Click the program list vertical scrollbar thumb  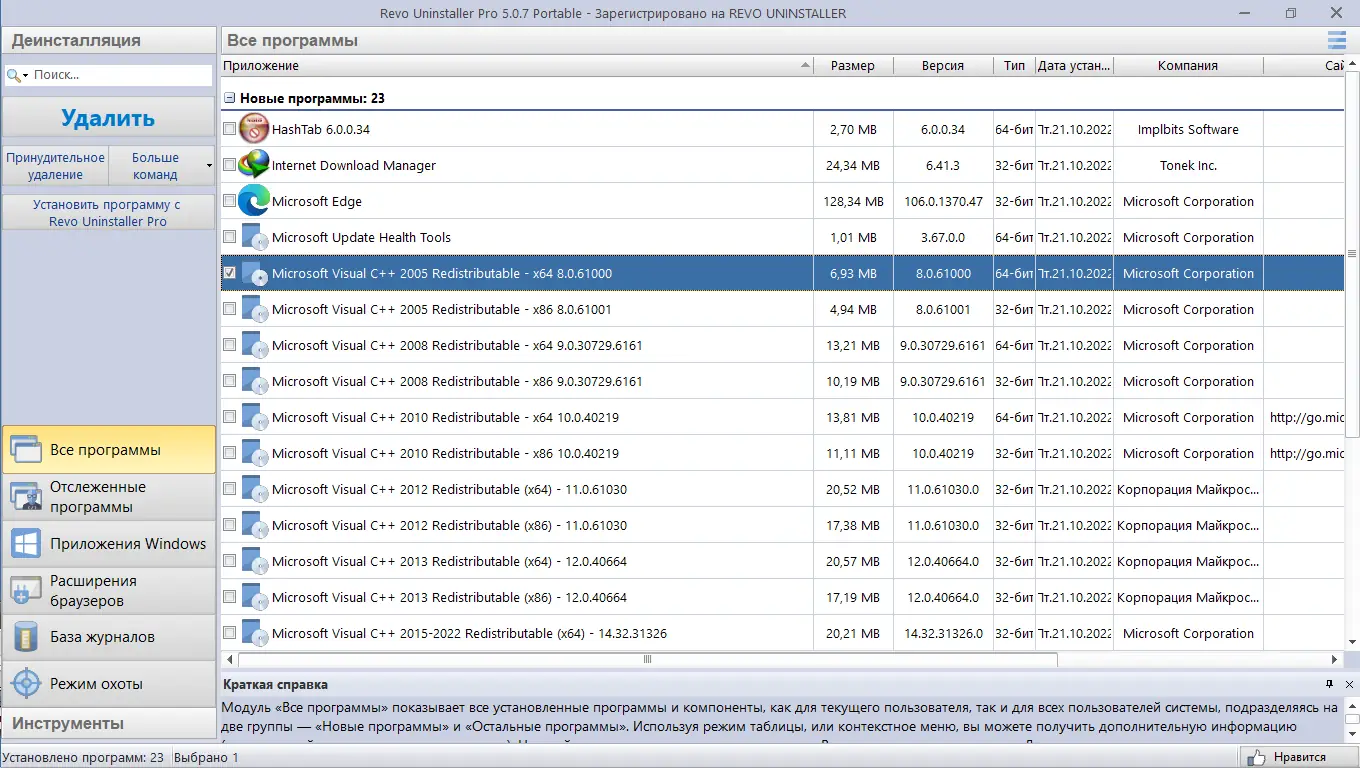[x=1352, y=255]
